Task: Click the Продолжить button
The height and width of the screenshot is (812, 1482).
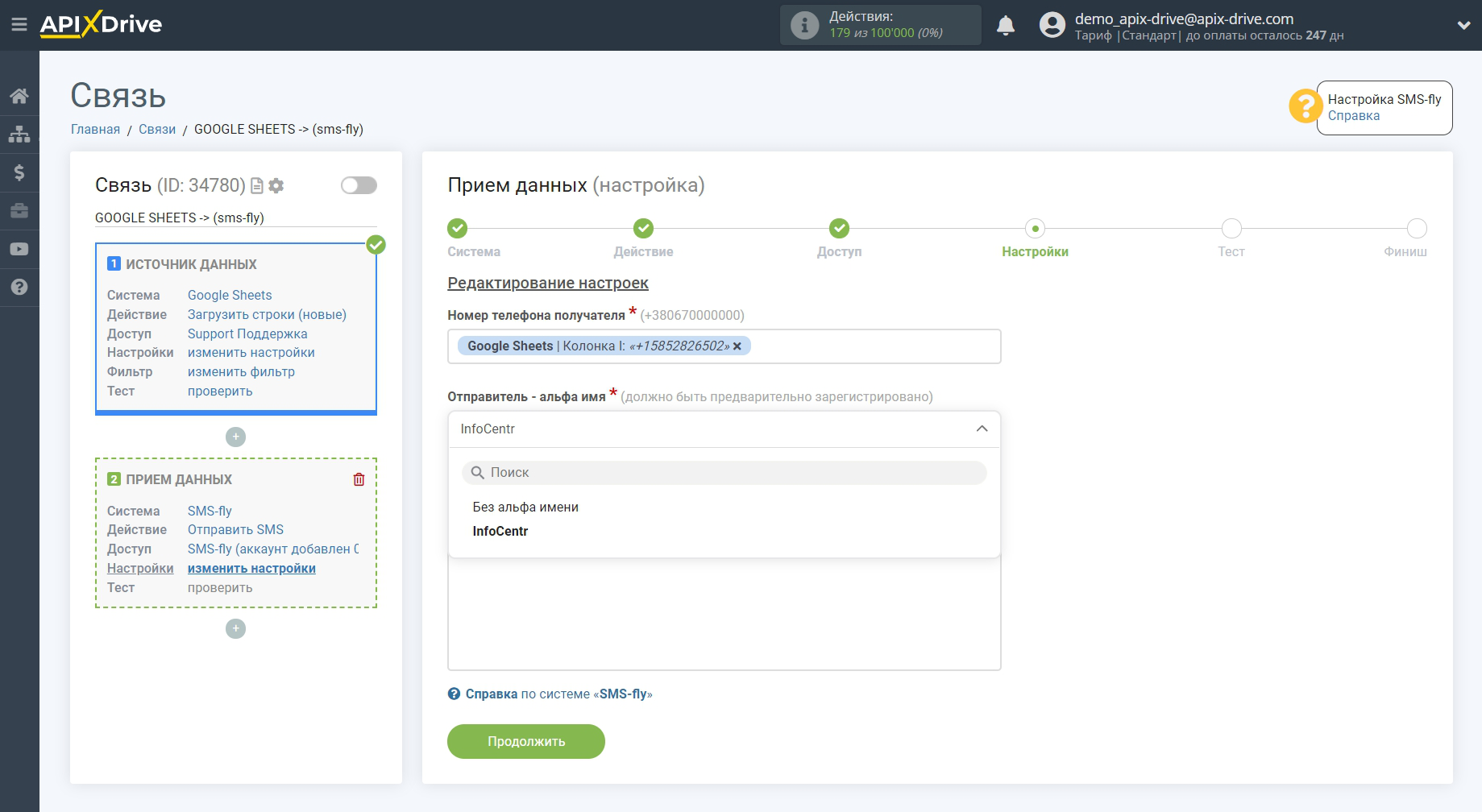Action: [x=526, y=741]
